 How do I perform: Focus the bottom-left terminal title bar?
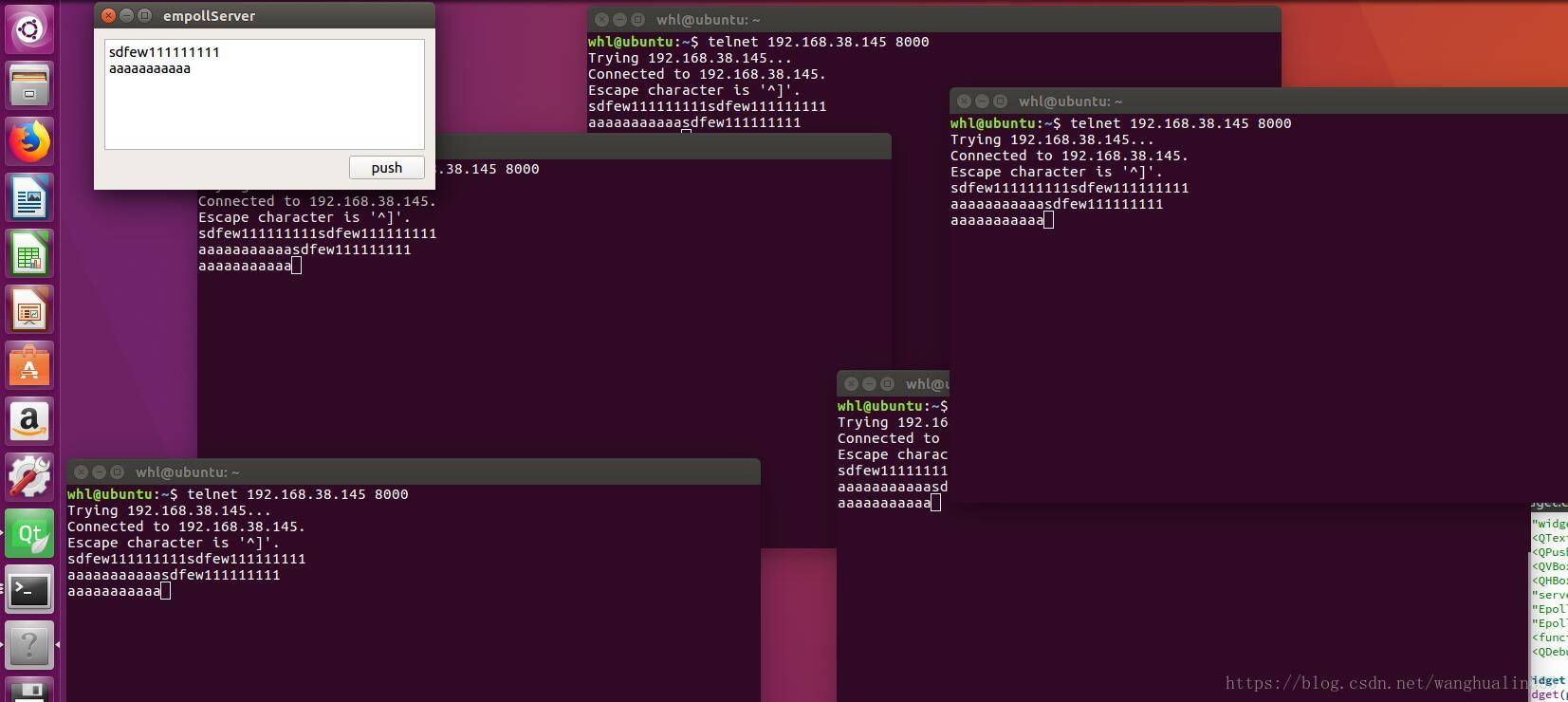pos(414,471)
